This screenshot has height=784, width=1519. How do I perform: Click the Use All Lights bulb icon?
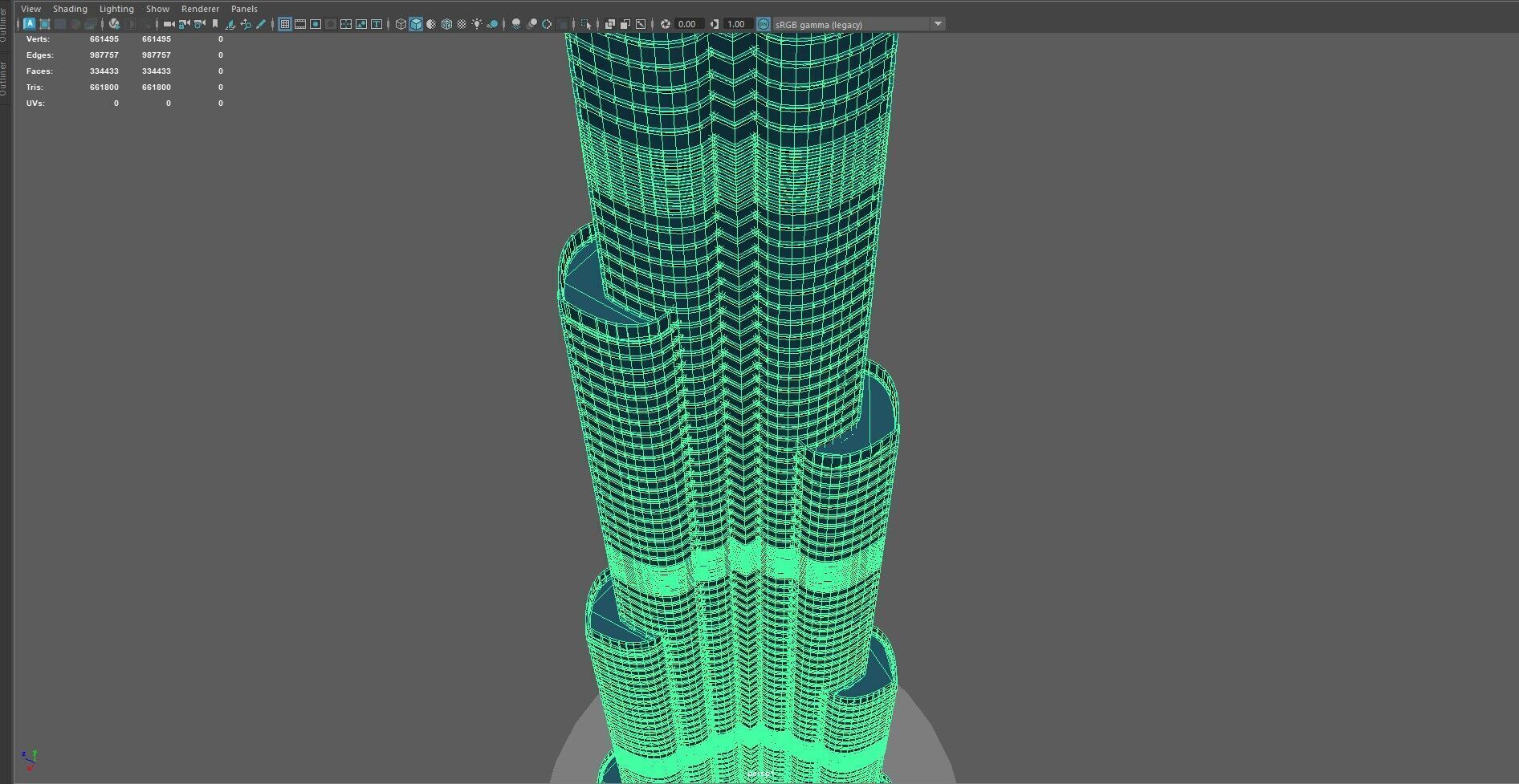point(477,24)
